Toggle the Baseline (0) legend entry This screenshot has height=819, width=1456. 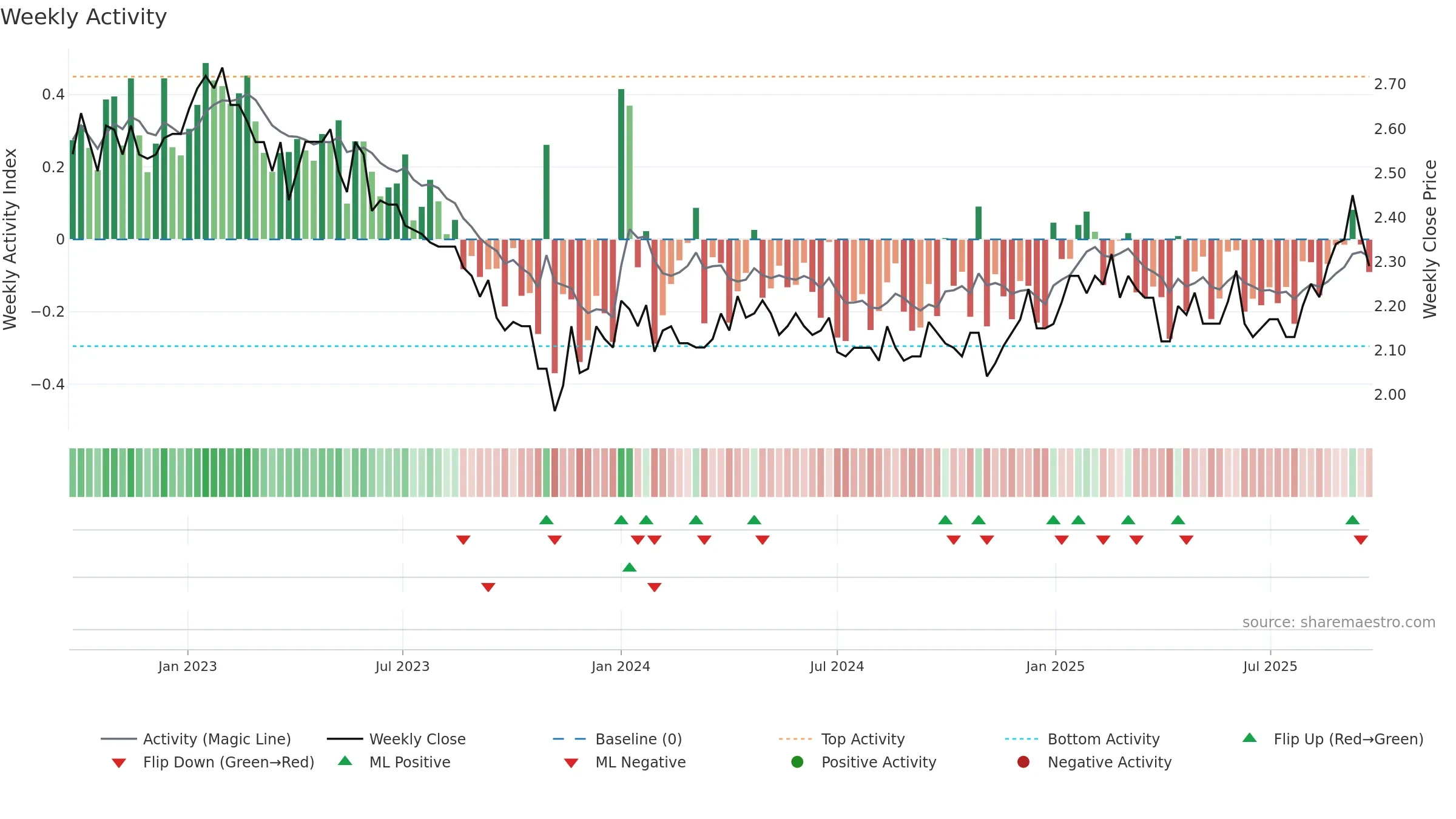click(618, 739)
